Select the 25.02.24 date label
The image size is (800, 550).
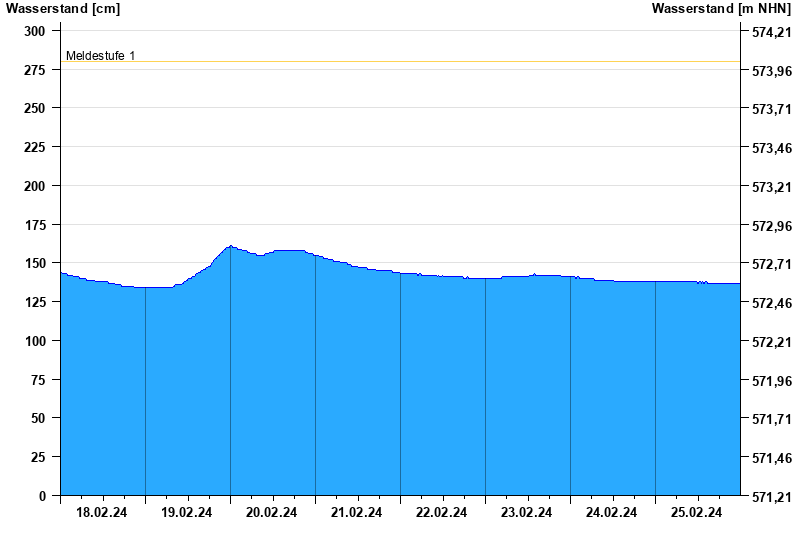(697, 513)
